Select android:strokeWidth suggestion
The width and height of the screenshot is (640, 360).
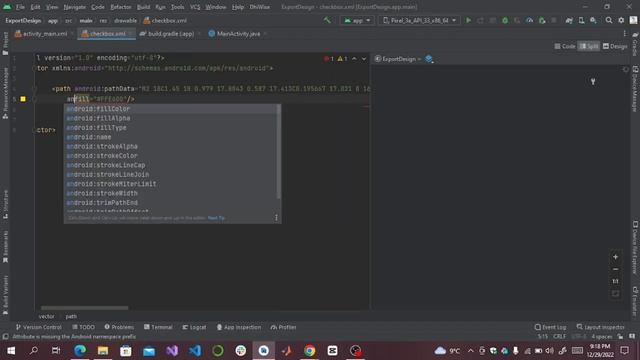point(171,193)
